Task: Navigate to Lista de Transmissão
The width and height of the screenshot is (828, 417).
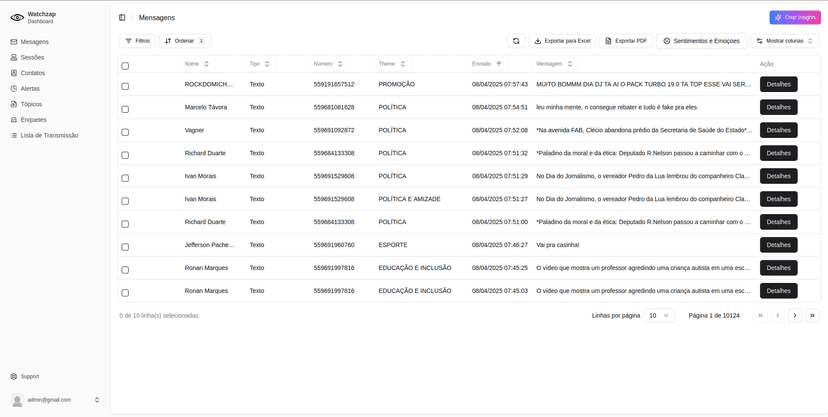Action: (49, 135)
